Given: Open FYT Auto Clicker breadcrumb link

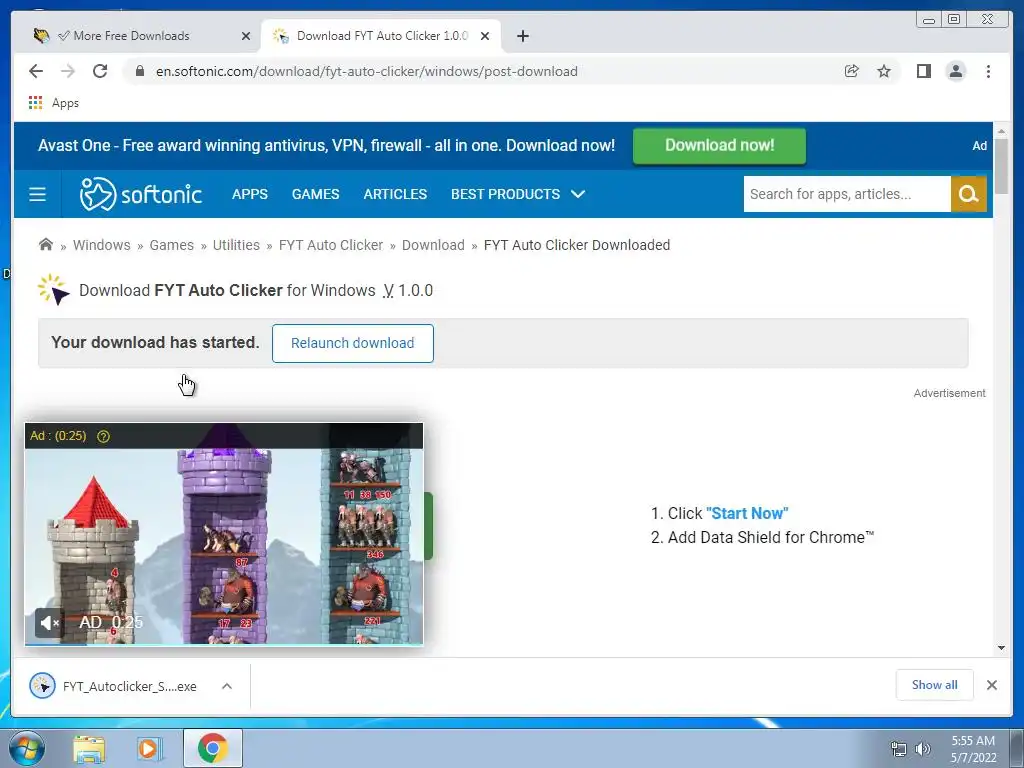Looking at the screenshot, I should (x=331, y=245).
